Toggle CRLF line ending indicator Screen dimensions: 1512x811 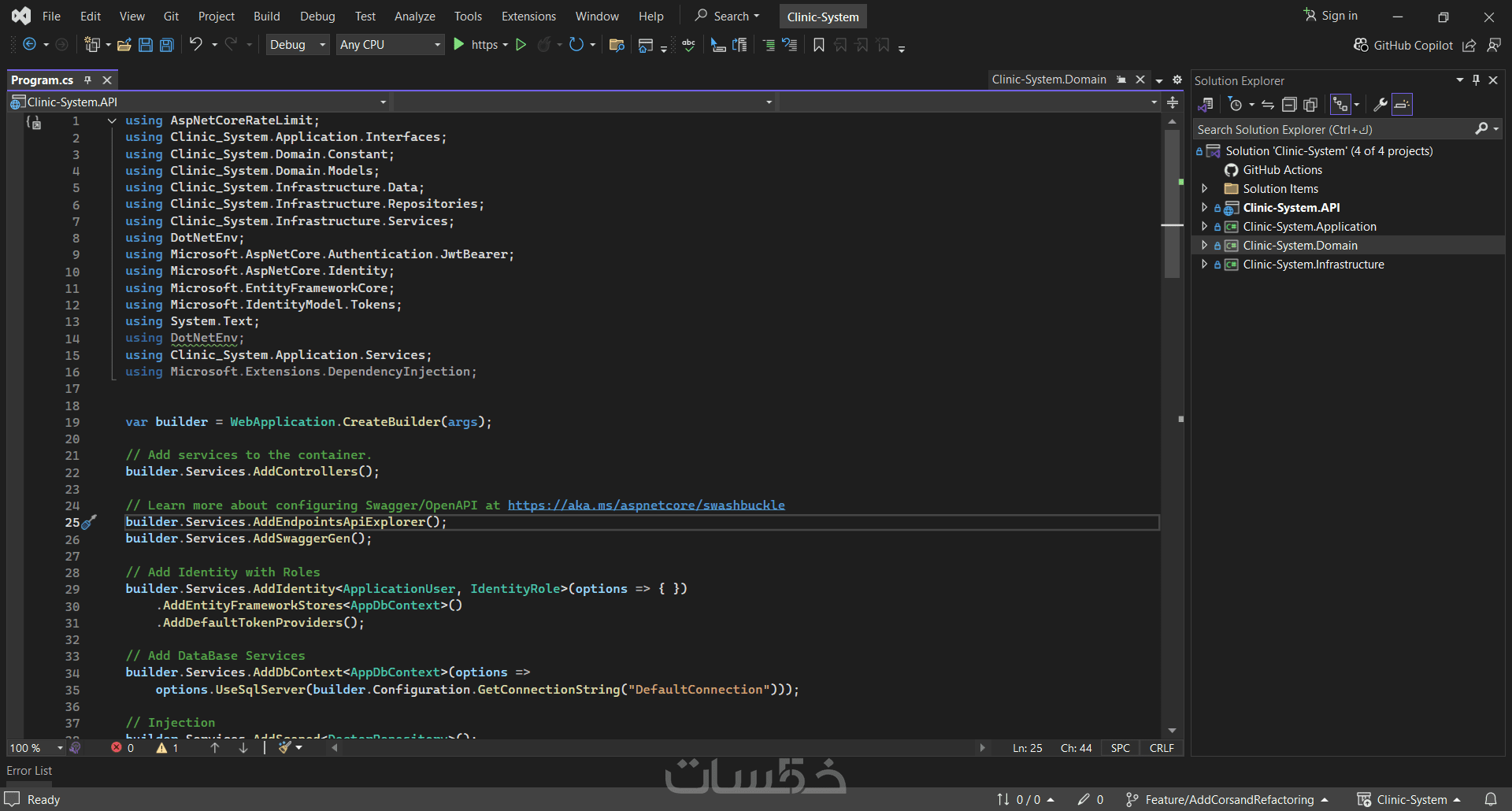click(1162, 748)
